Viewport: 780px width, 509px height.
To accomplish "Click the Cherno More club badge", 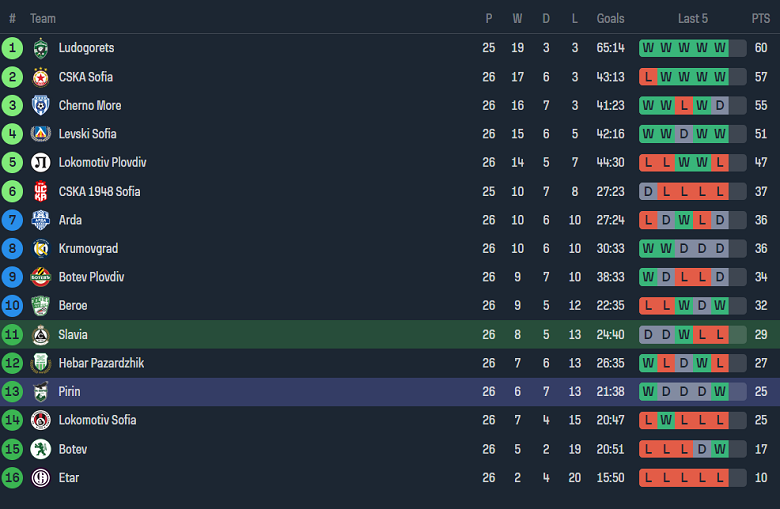I will coord(40,105).
